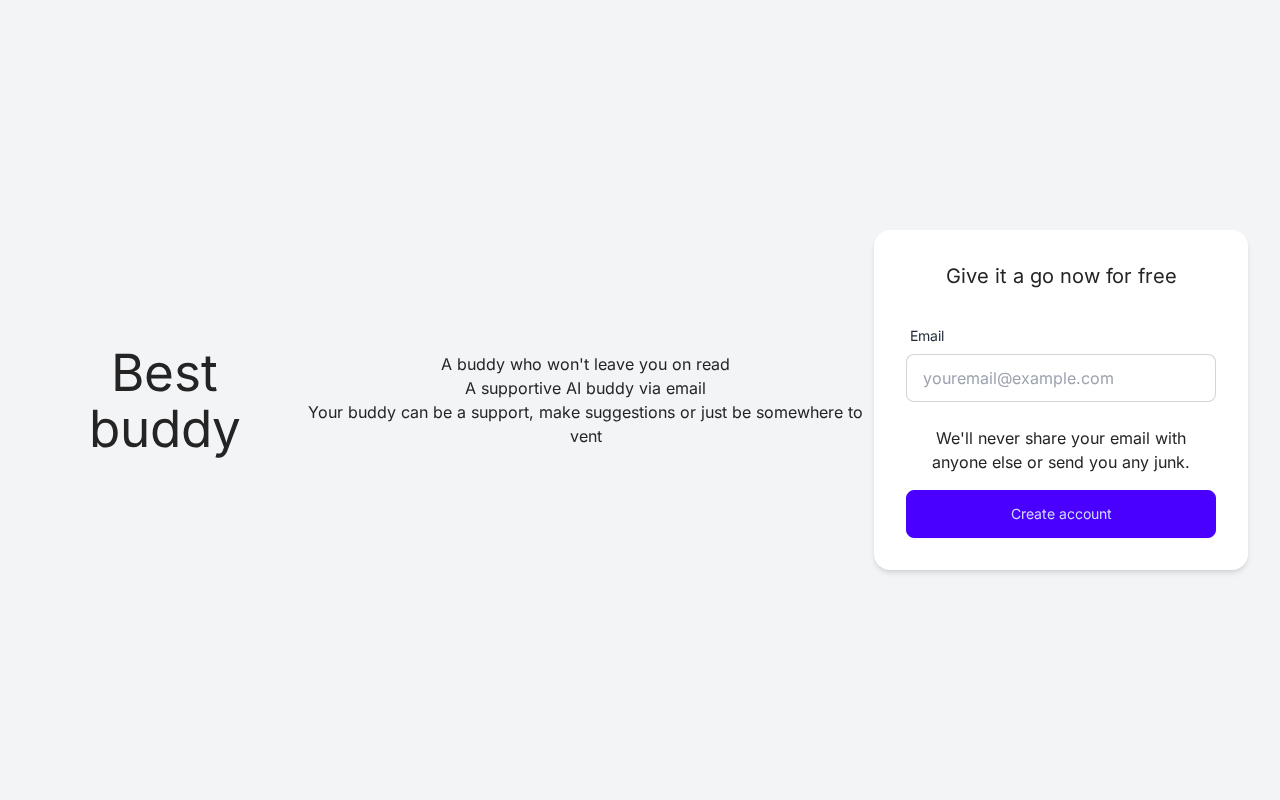
Task: Click the "AI buddy" phrase in tagline
Action: click(600, 388)
